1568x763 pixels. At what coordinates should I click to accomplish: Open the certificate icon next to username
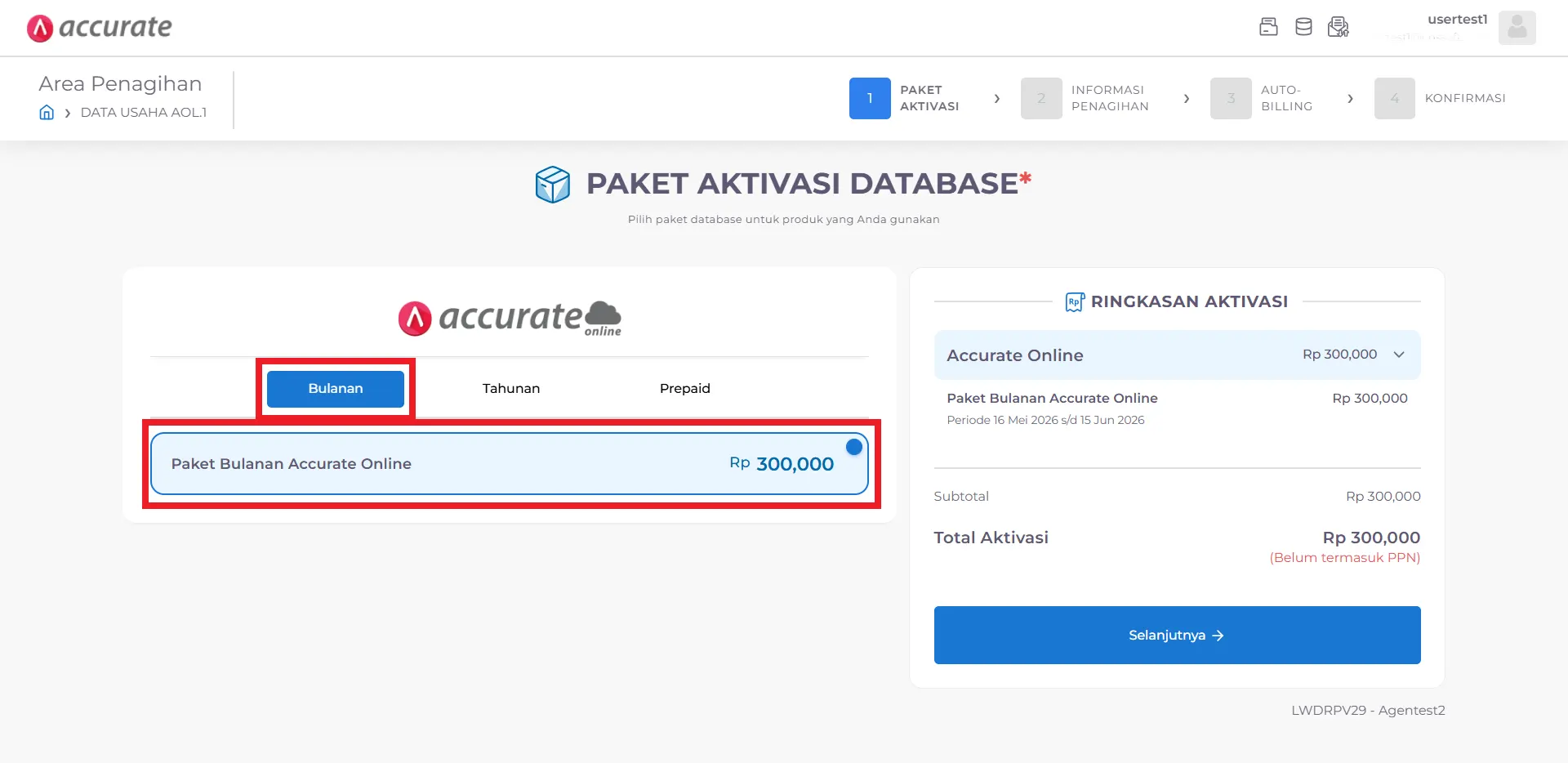[x=1339, y=27]
